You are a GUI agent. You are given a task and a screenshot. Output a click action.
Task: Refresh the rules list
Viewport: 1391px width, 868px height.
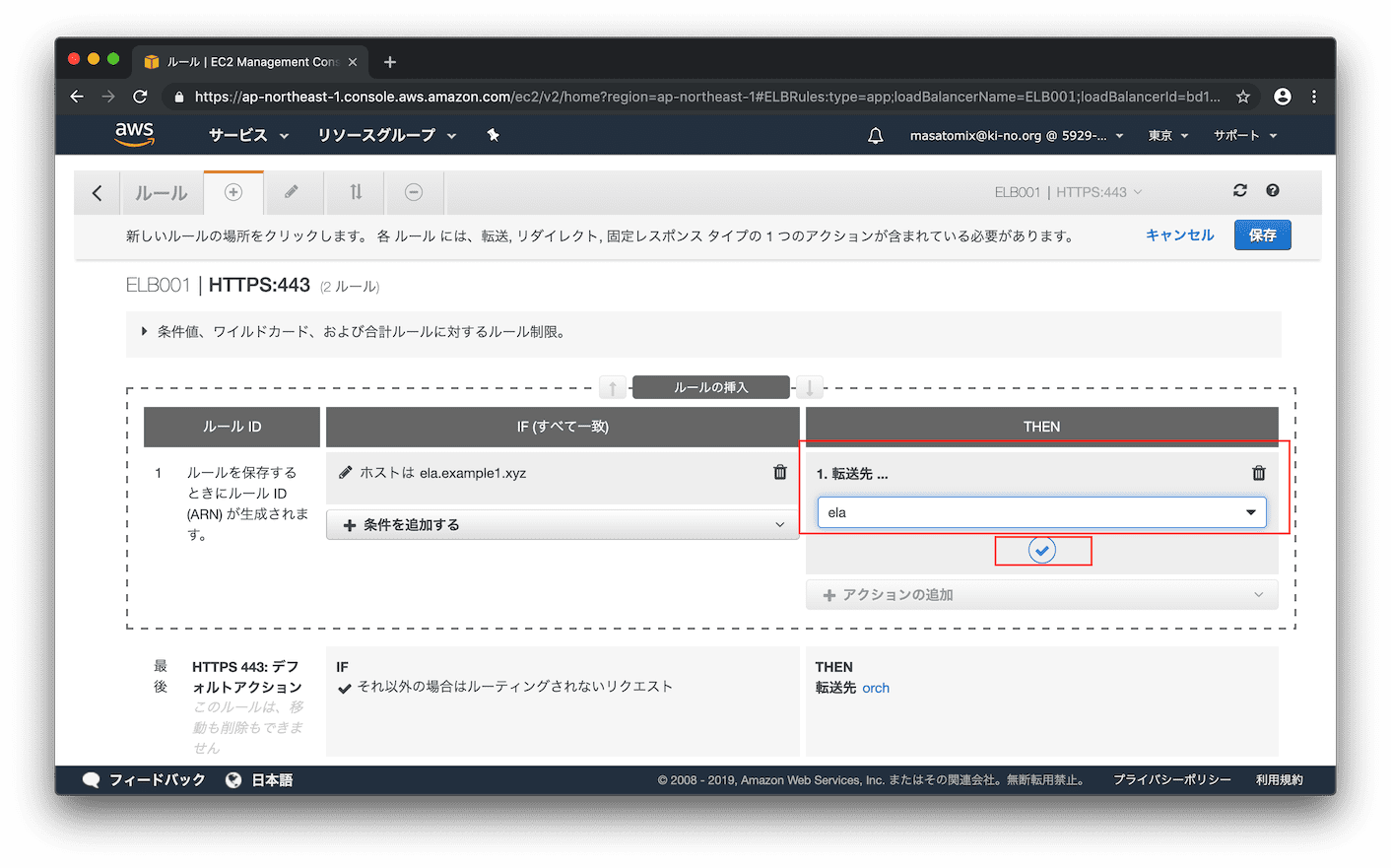[1240, 191]
